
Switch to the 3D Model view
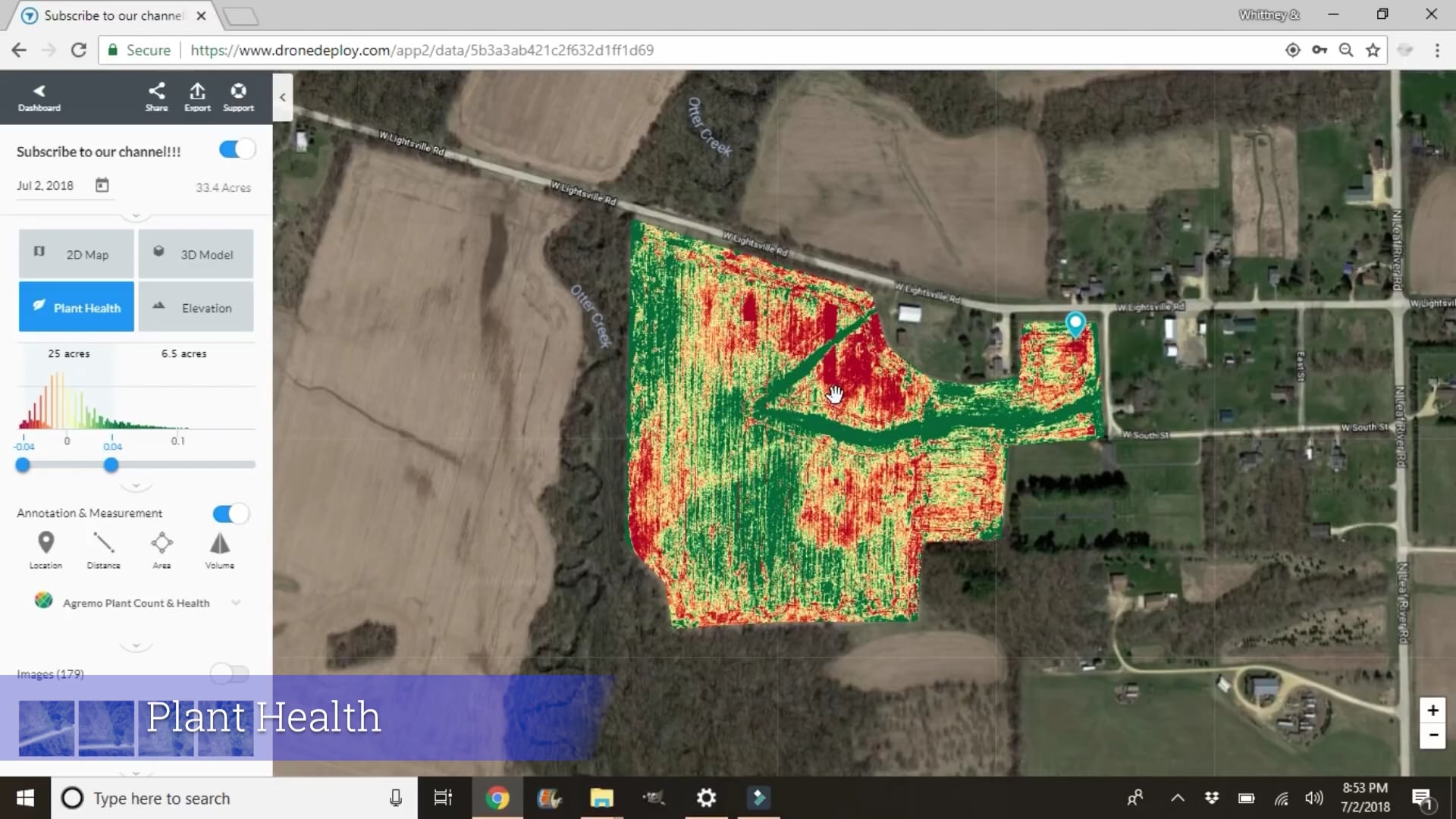(x=196, y=254)
